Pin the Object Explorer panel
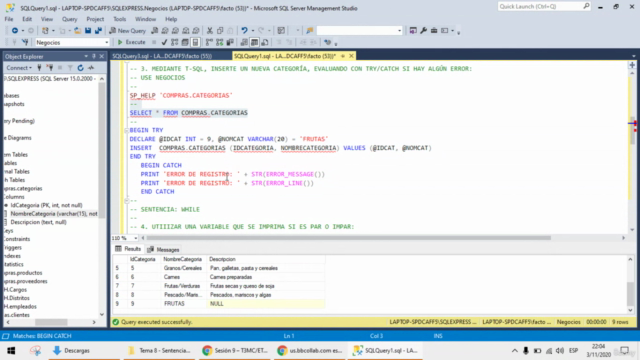The height and width of the screenshot is (360, 640). [x=94, y=56]
